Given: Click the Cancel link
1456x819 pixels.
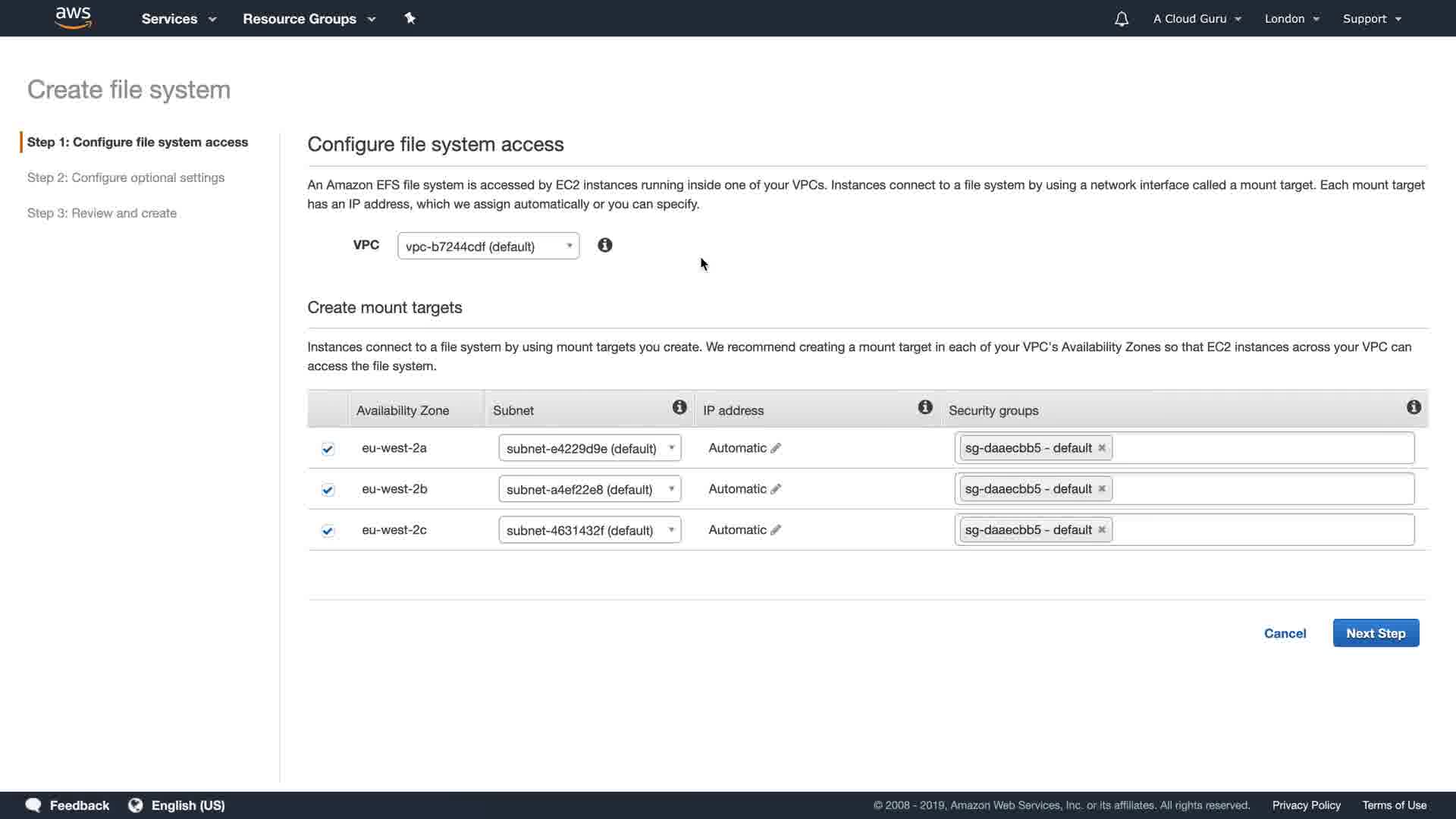Looking at the screenshot, I should tap(1285, 633).
